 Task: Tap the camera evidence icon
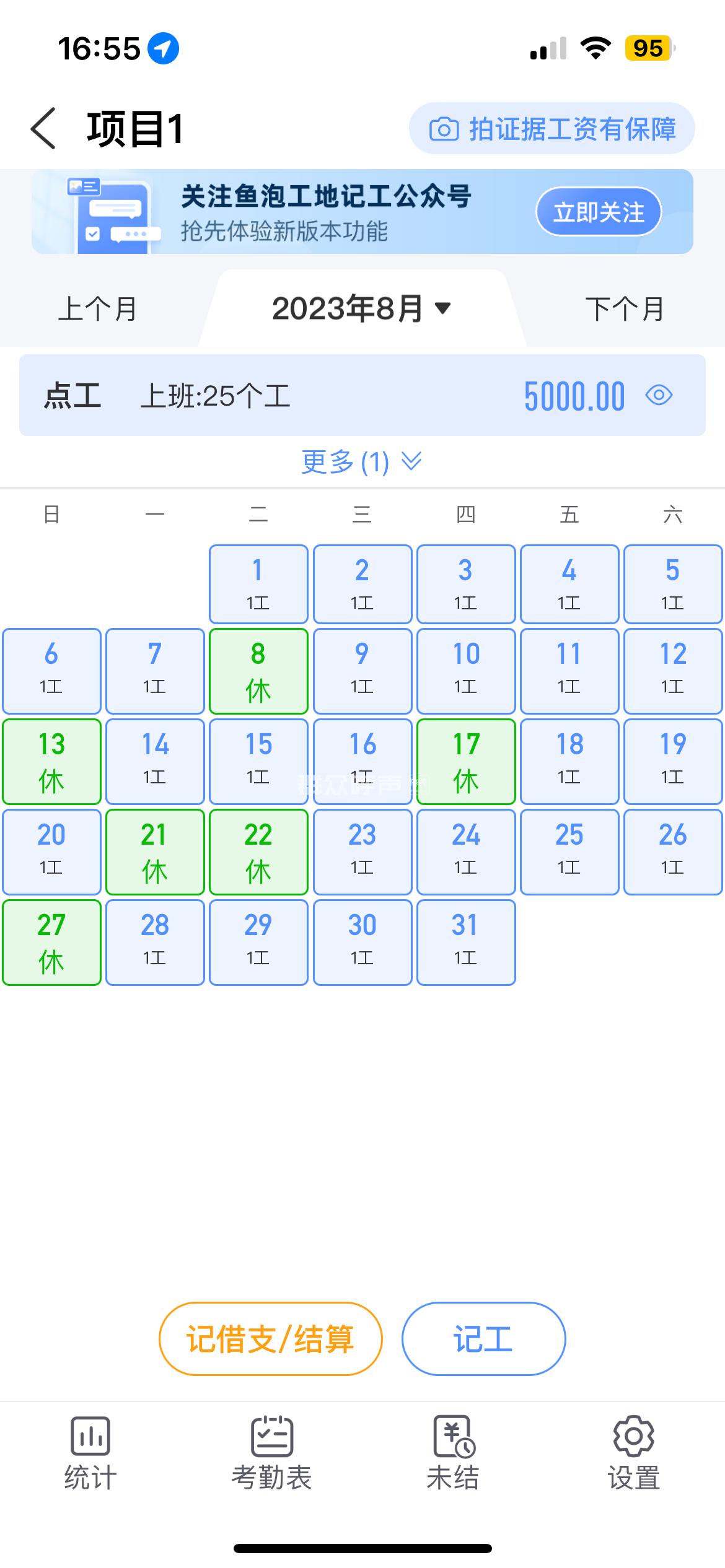444,129
